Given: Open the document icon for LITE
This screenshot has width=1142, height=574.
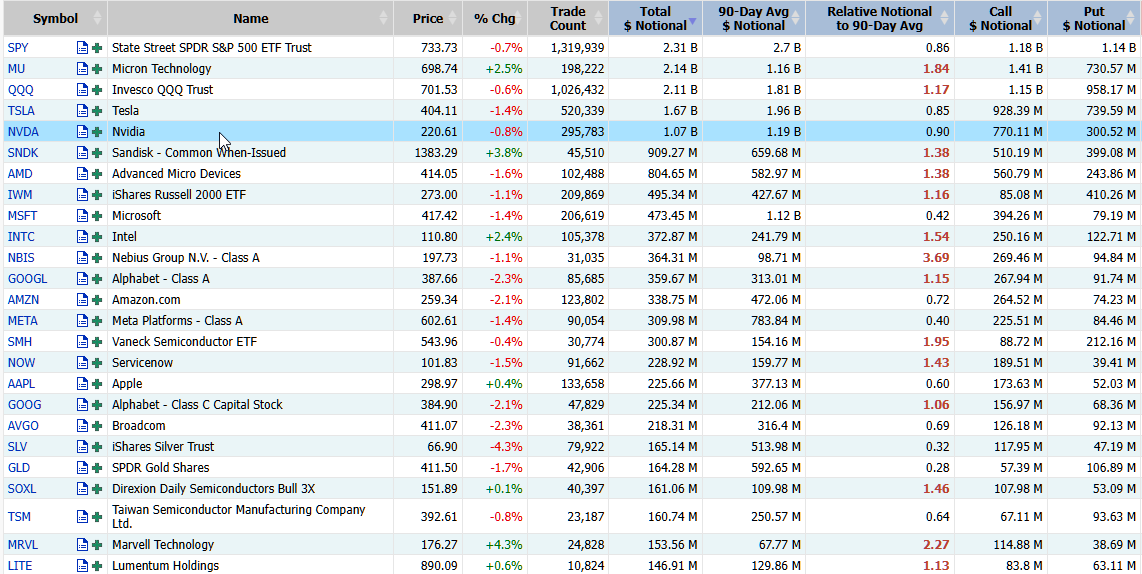Looking at the screenshot, I should (82, 566).
